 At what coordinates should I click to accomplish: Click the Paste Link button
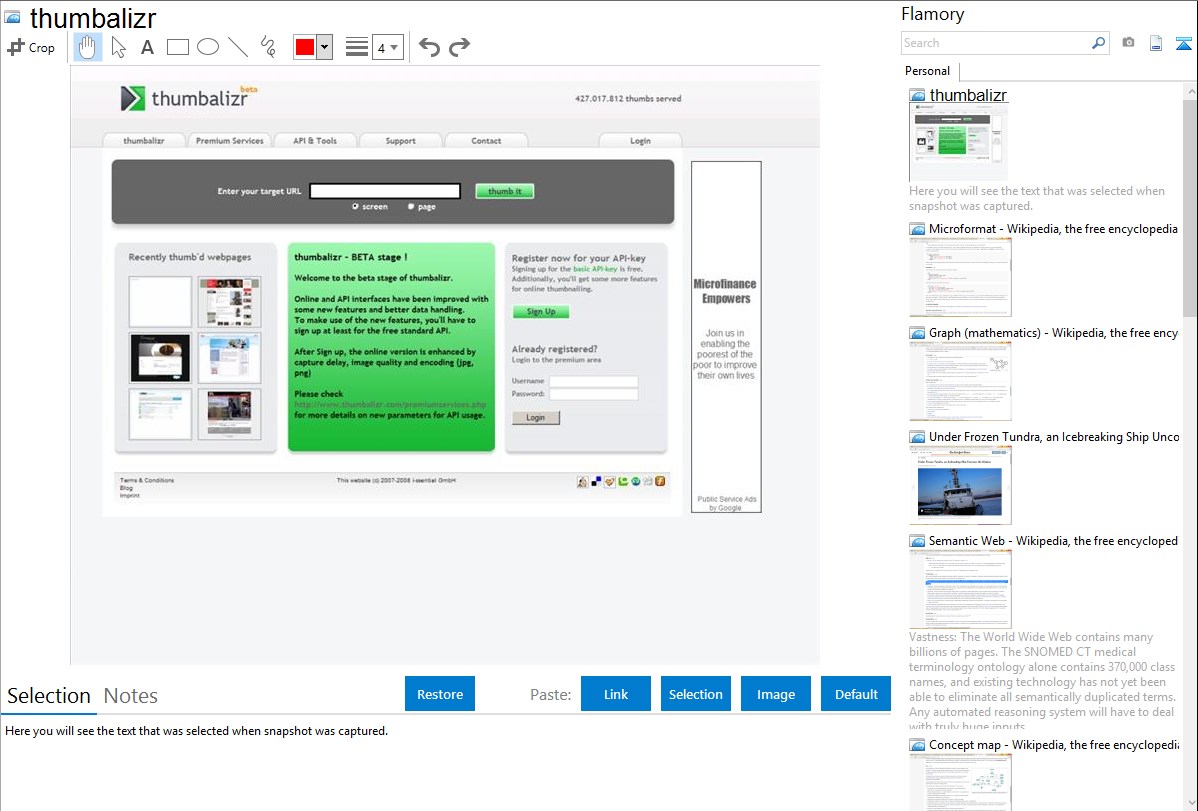click(616, 694)
